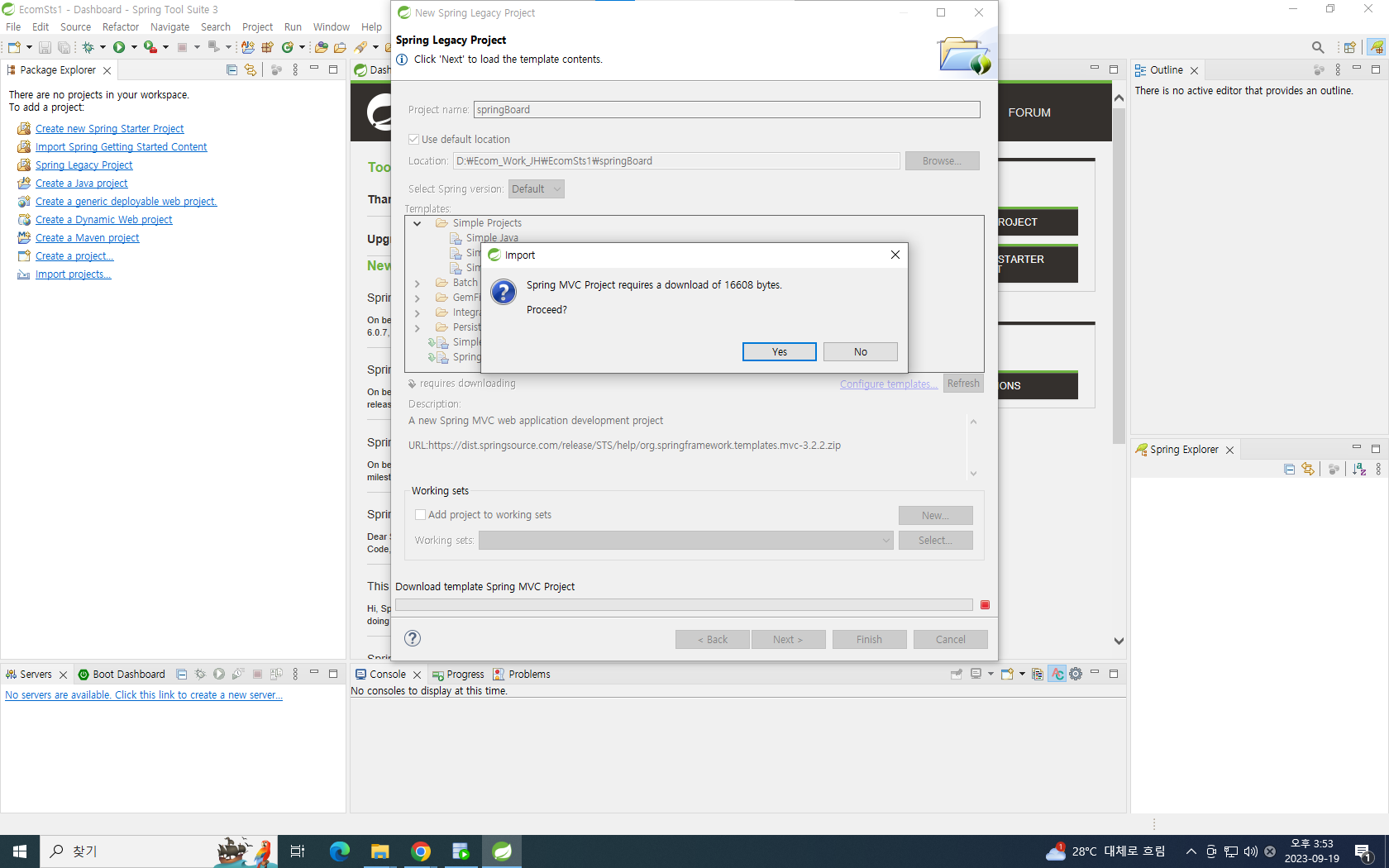The height and width of the screenshot is (868, 1389).
Task: Select the Spring perspective icon
Action: point(1377,47)
